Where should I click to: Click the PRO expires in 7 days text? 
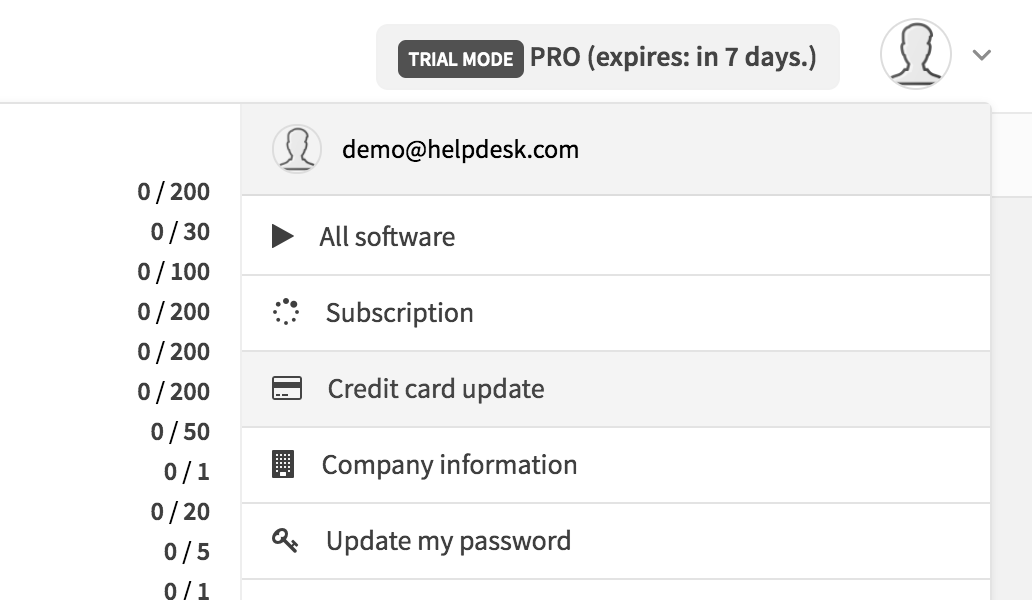click(x=673, y=57)
